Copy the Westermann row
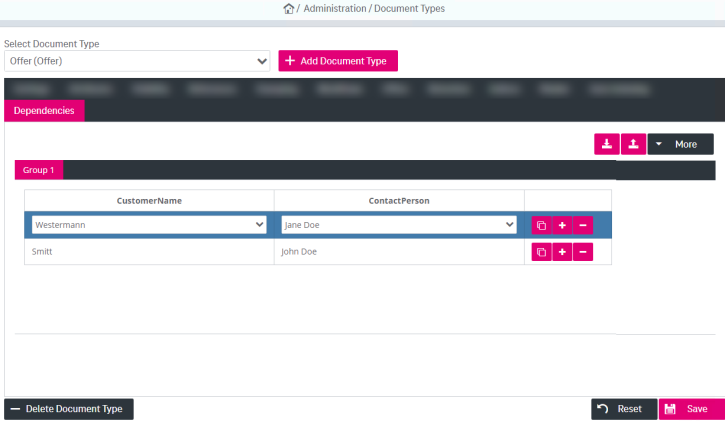 (x=541, y=225)
